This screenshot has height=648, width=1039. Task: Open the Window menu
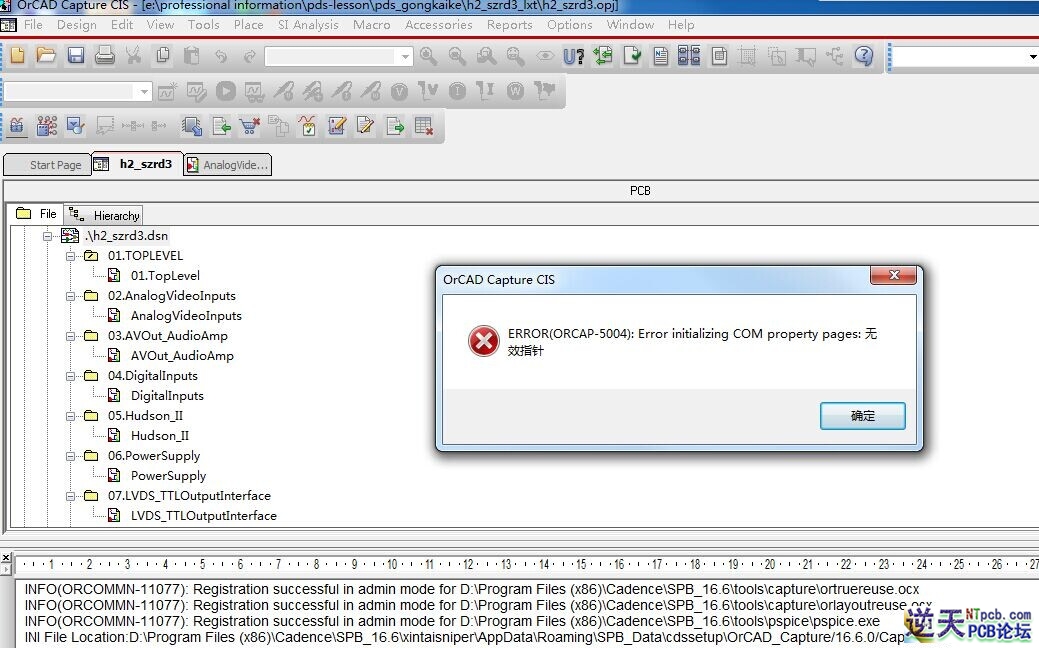629,25
